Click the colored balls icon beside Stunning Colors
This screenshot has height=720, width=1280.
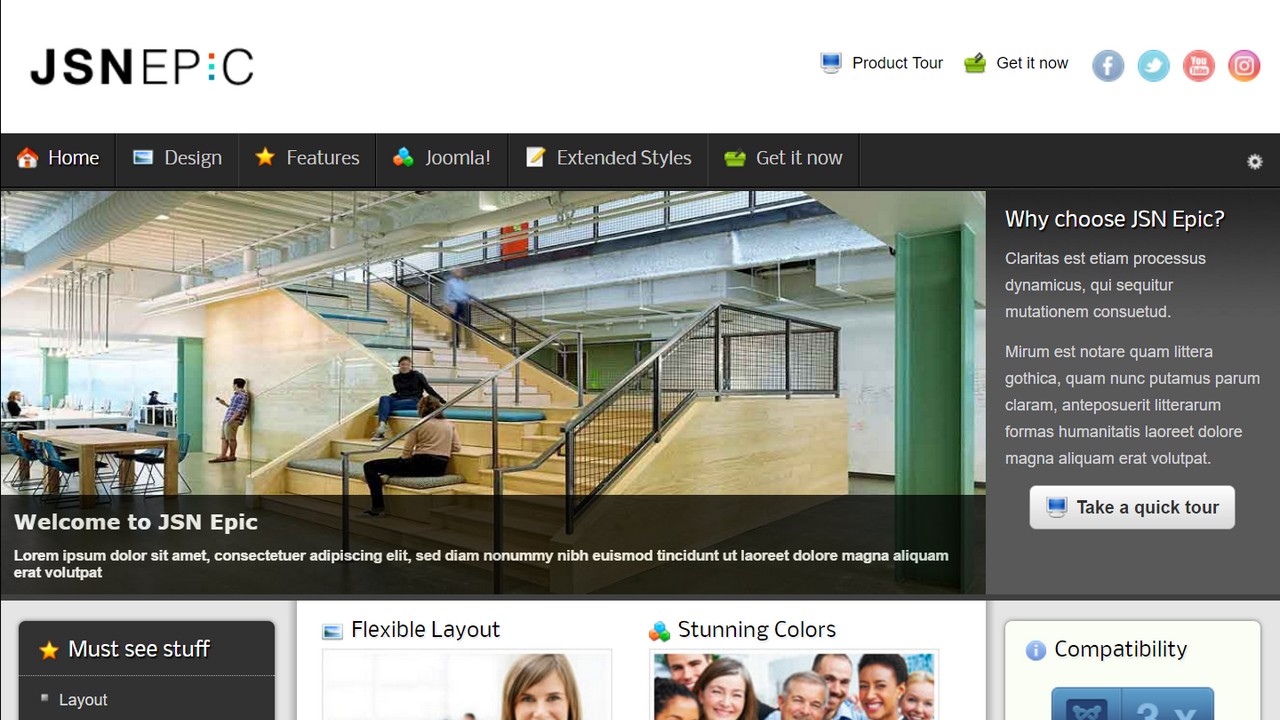[x=659, y=631]
